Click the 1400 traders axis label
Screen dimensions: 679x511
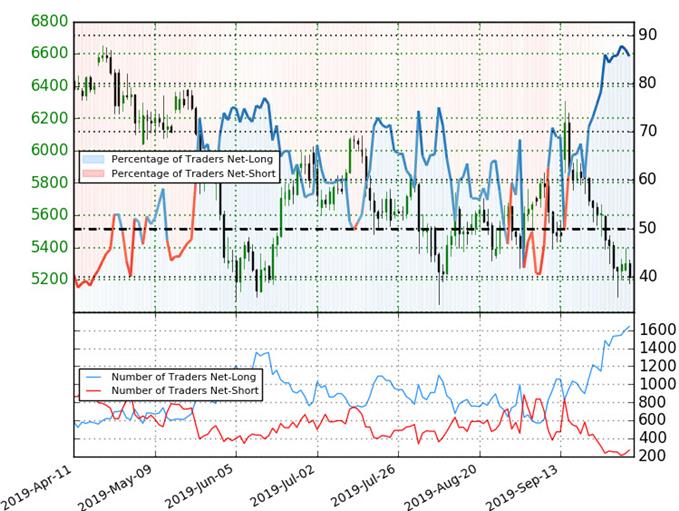[x=657, y=348]
